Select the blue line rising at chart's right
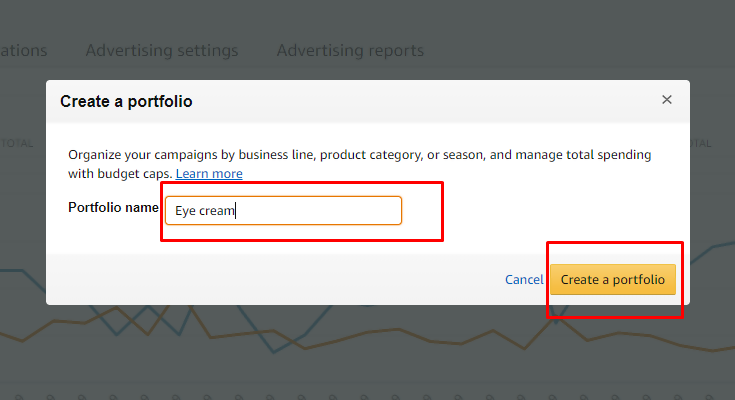 tap(712, 246)
